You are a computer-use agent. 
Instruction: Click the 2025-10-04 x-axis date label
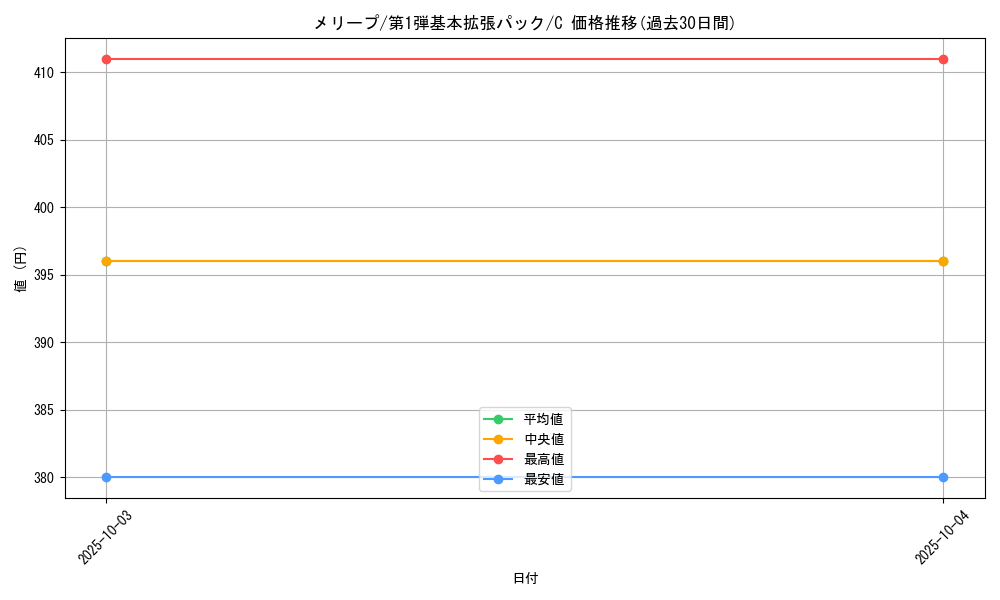942,537
